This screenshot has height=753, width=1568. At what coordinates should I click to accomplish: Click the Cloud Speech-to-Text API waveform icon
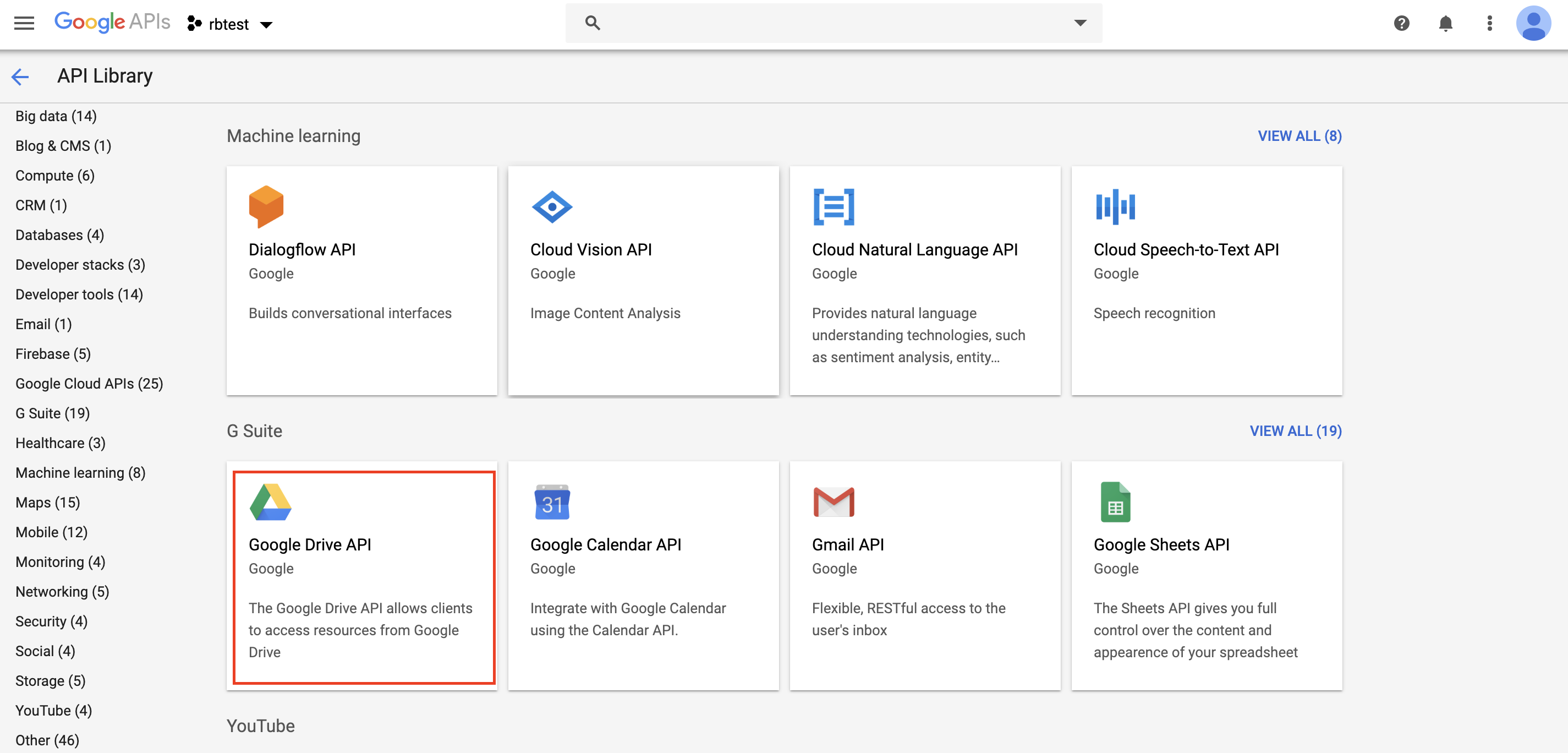[1115, 206]
